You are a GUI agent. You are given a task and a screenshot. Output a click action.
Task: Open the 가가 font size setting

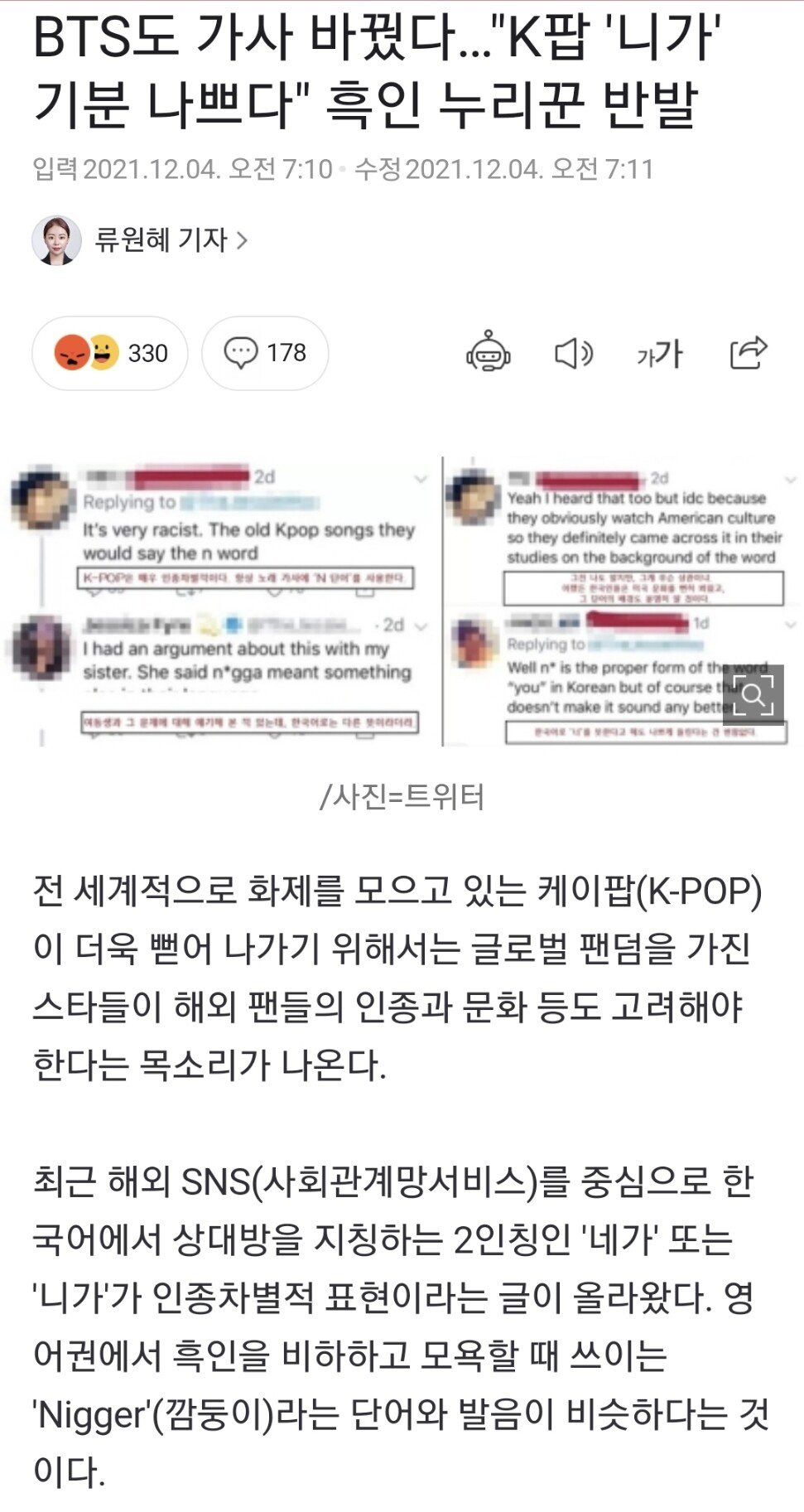(x=659, y=354)
